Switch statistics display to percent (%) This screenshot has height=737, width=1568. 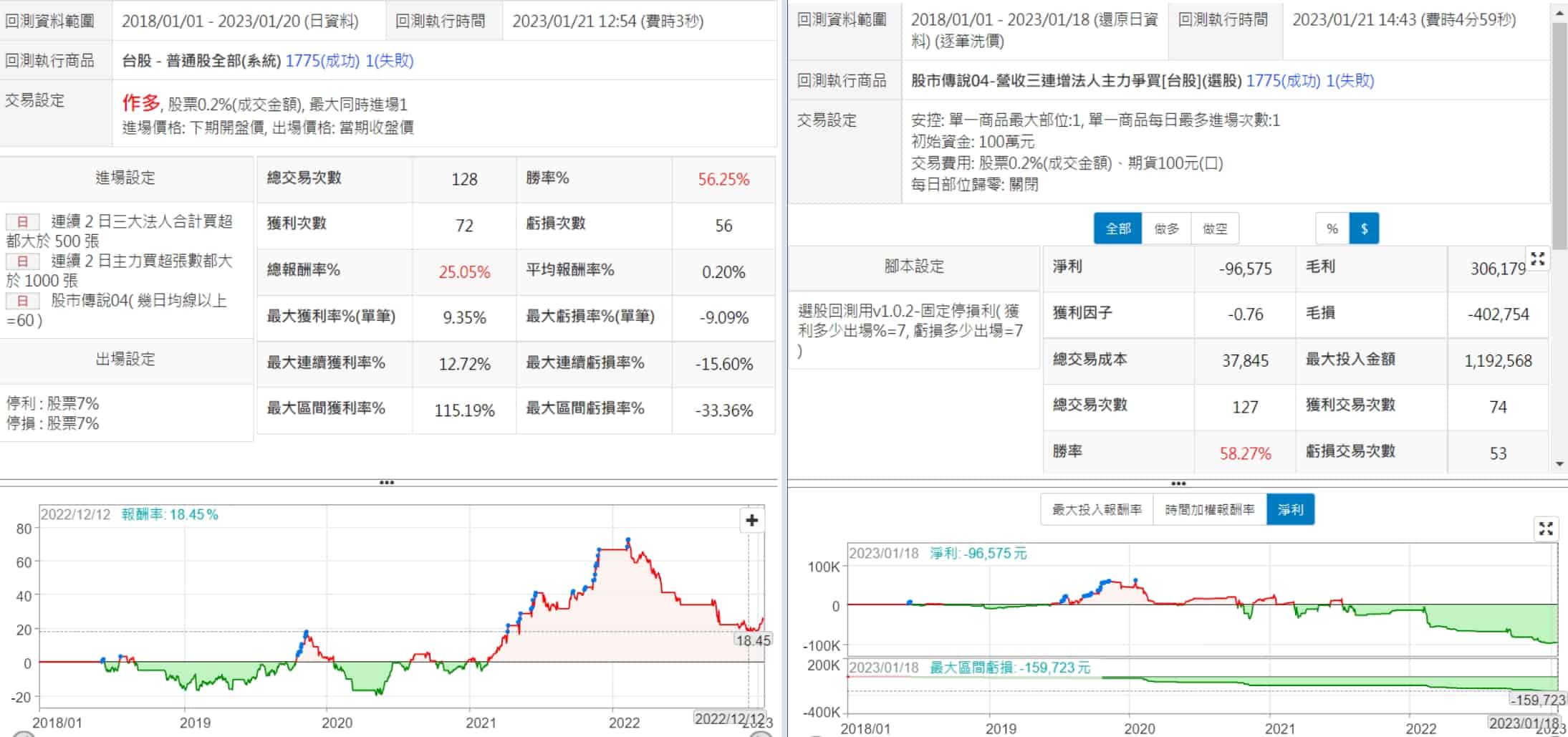pyautogui.click(x=1332, y=229)
